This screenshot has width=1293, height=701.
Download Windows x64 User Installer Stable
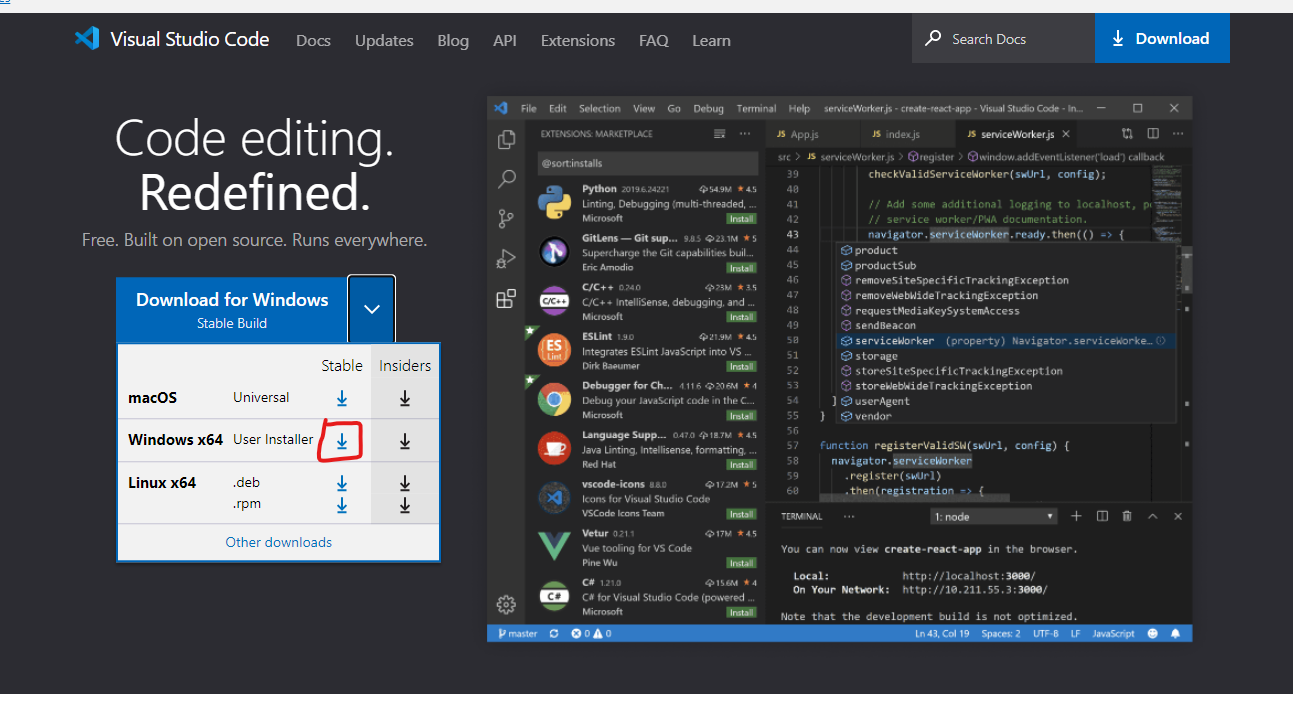click(x=342, y=441)
